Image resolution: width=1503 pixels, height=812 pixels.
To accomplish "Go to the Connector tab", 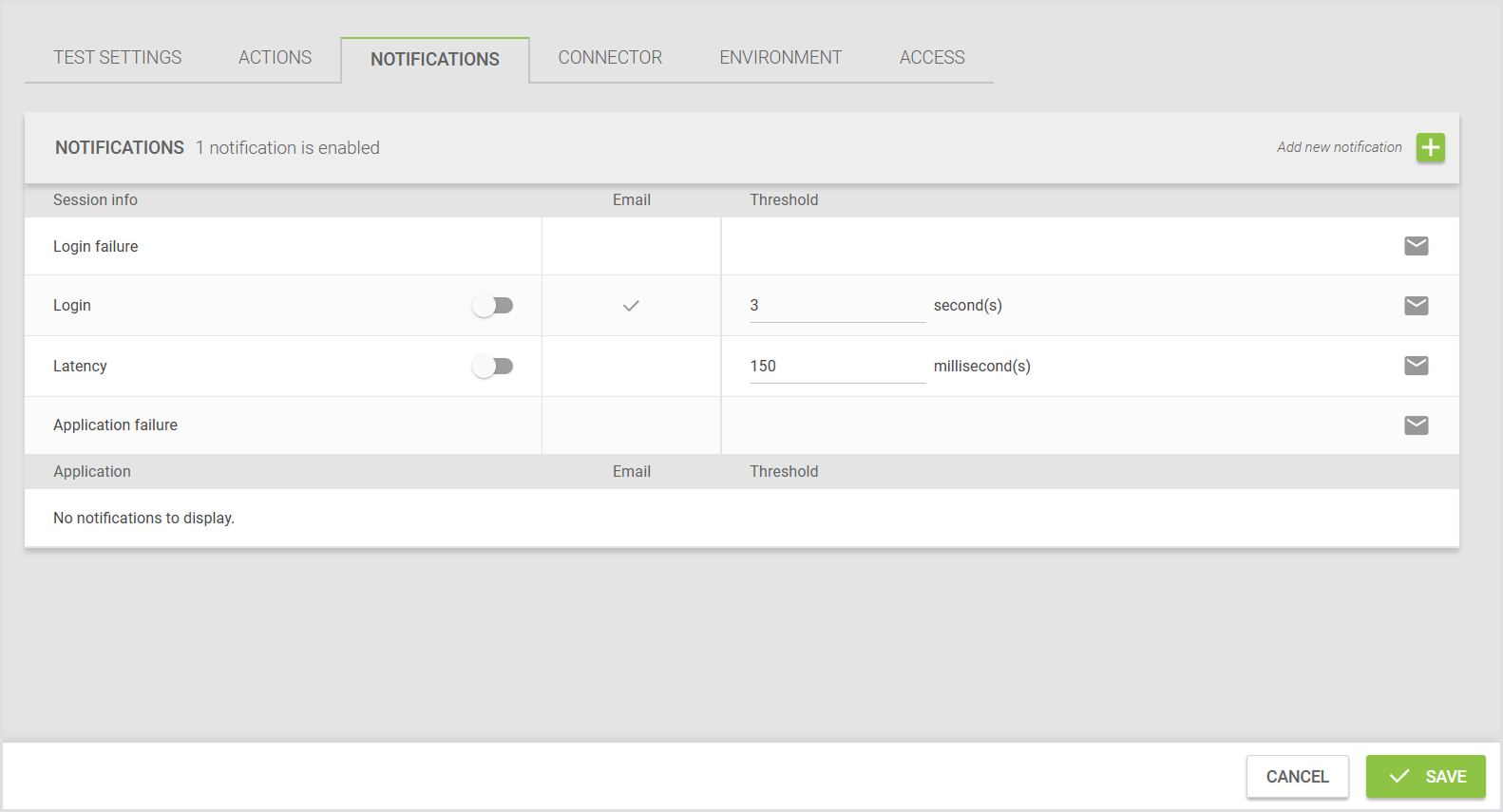I will click(x=610, y=58).
